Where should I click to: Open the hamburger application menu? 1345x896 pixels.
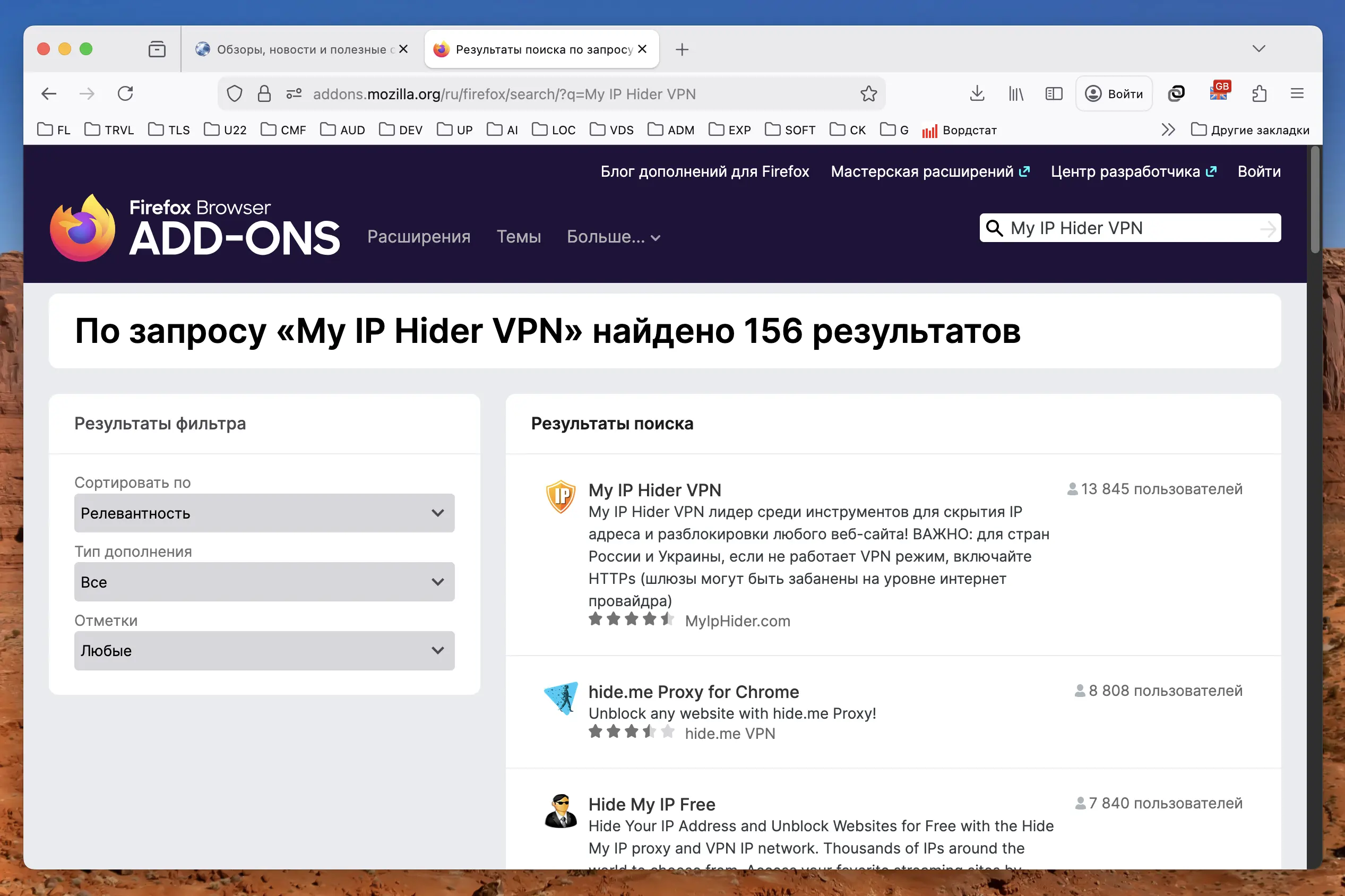coord(1298,93)
